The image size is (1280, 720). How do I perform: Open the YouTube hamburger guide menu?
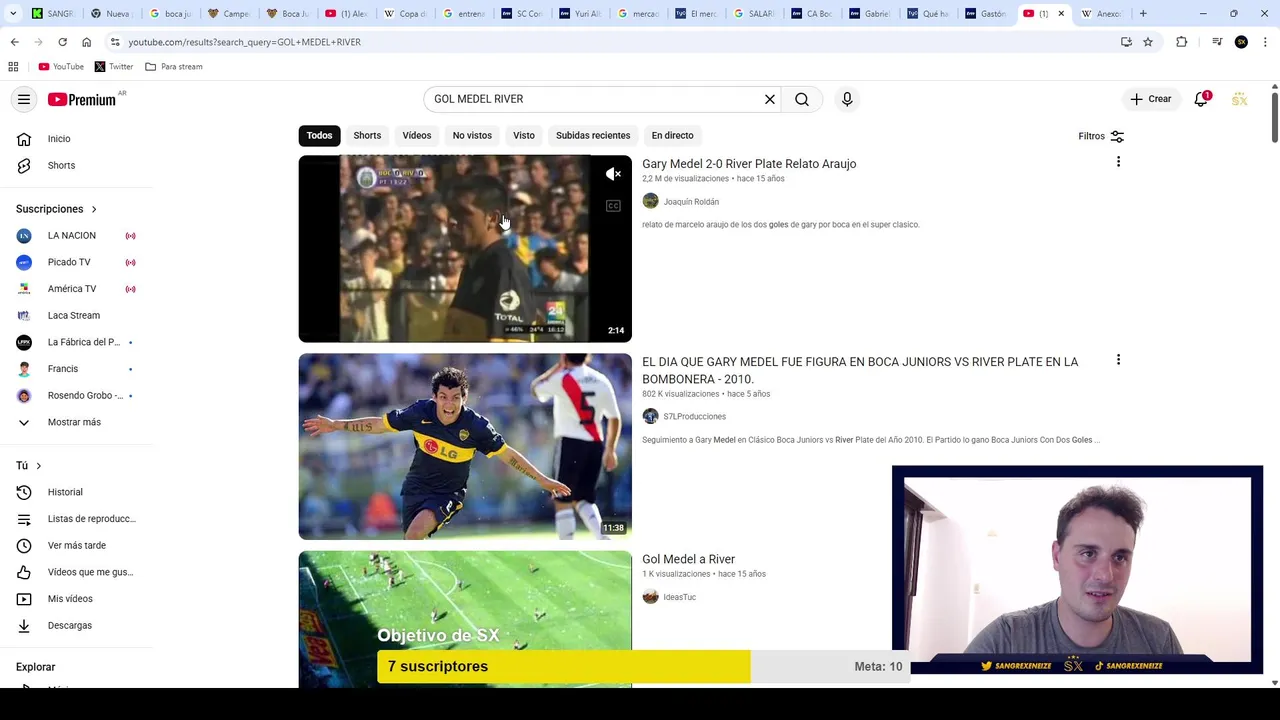(x=24, y=99)
